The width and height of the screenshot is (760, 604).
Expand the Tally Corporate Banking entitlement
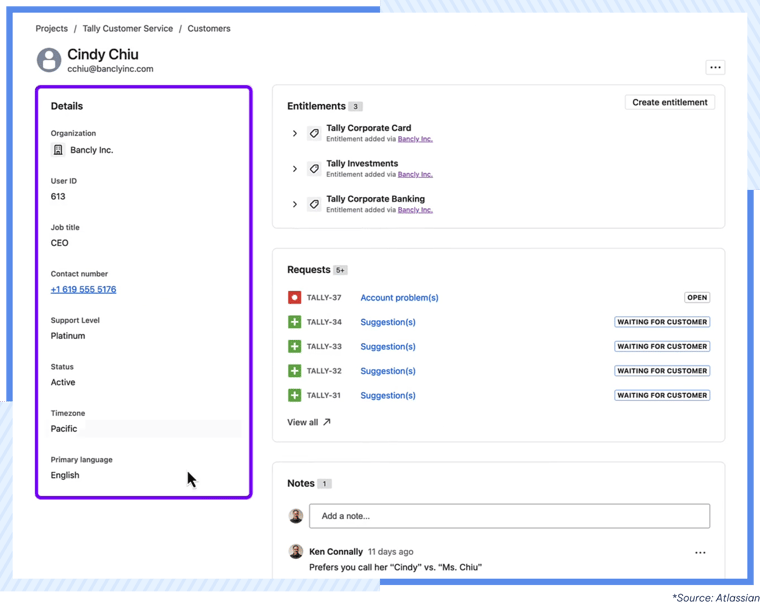(x=294, y=204)
